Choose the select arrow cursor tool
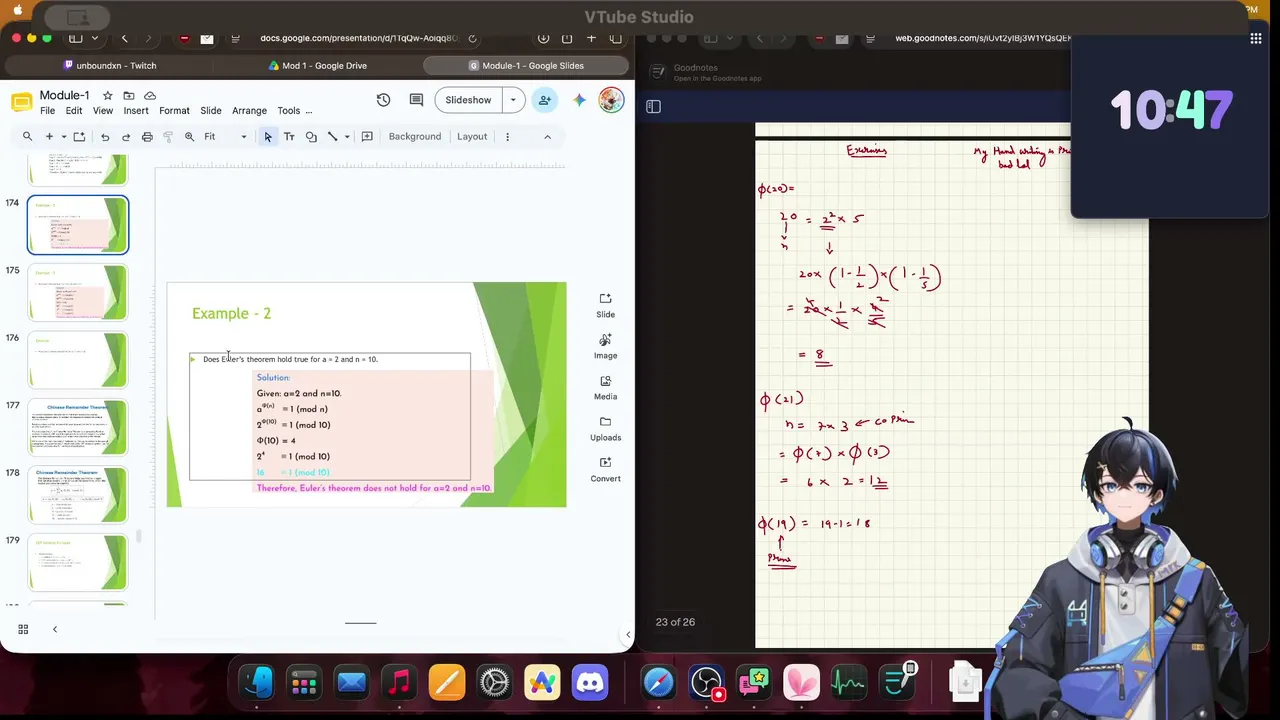 pyautogui.click(x=268, y=137)
